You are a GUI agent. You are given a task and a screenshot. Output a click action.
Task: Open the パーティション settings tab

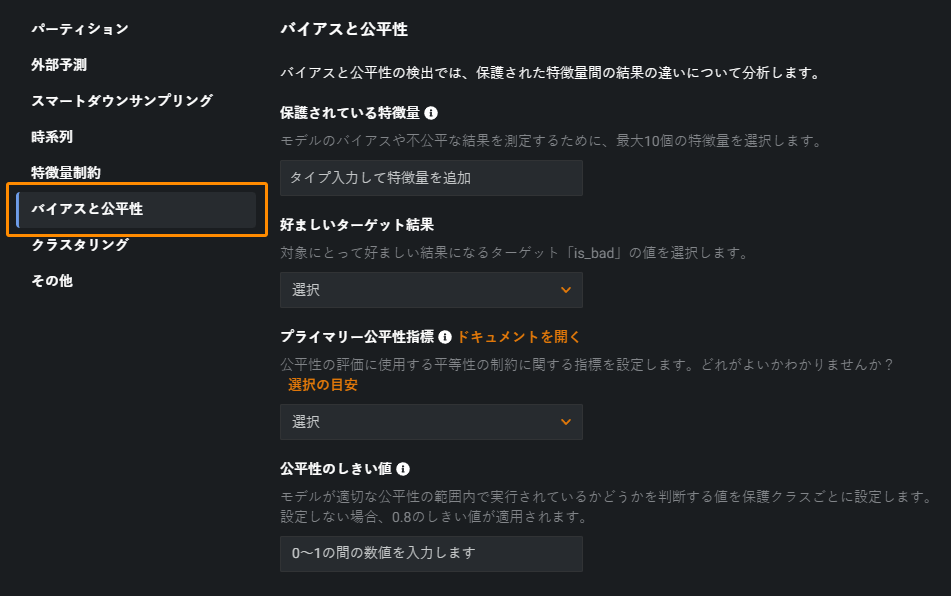[x=80, y=29]
